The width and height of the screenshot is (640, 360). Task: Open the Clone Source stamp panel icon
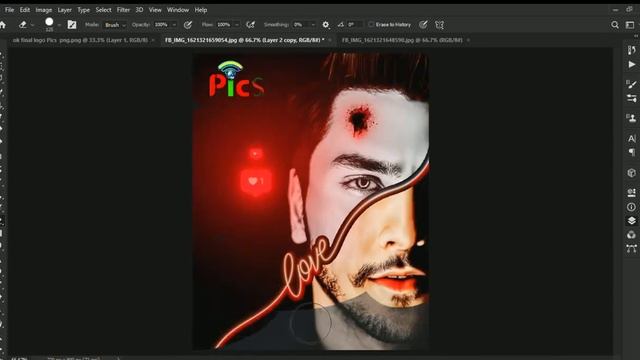pyautogui.click(x=631, y=118)
